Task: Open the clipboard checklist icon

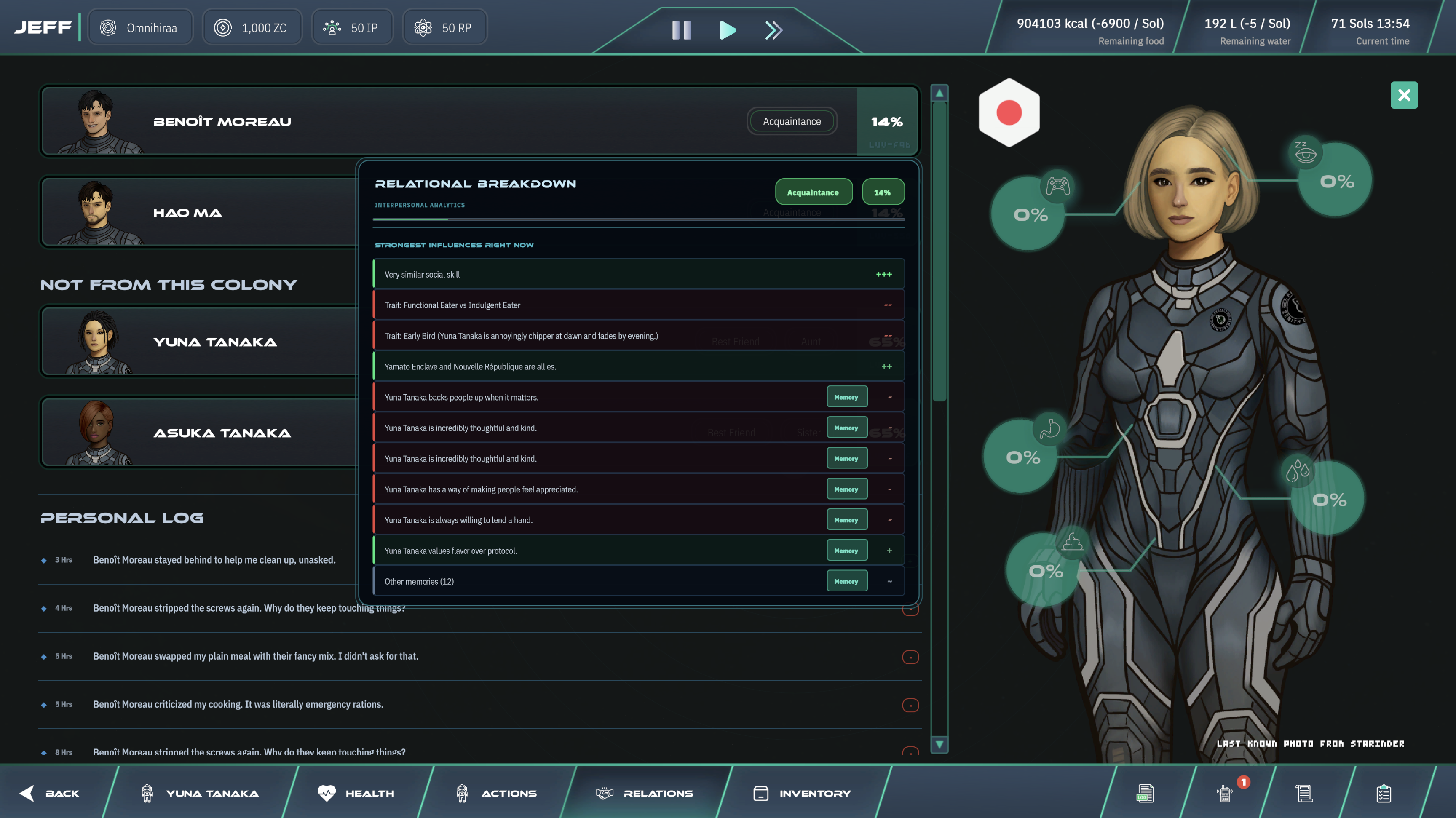Action: (x=1384, y=793)
